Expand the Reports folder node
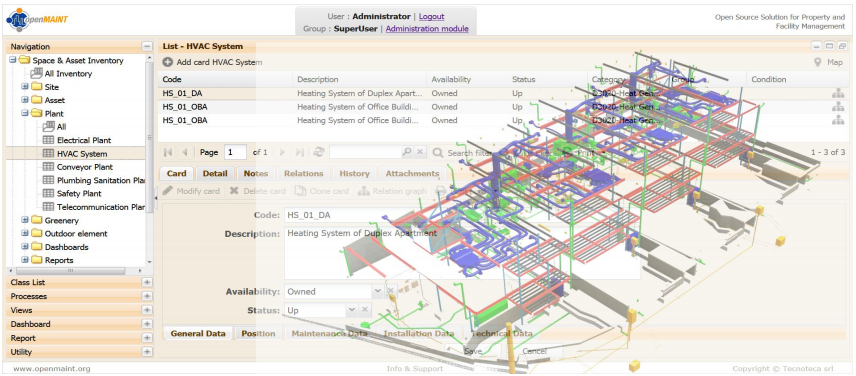Screen dimensions: 856x376 [25, 260]
